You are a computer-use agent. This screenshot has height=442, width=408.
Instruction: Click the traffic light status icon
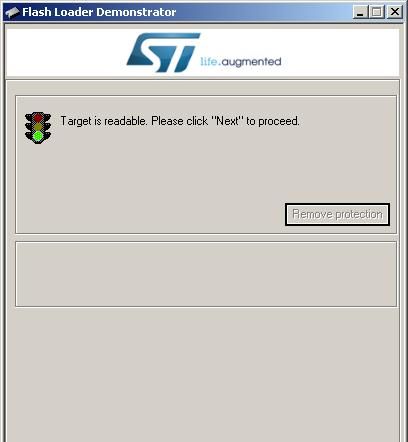38,128
